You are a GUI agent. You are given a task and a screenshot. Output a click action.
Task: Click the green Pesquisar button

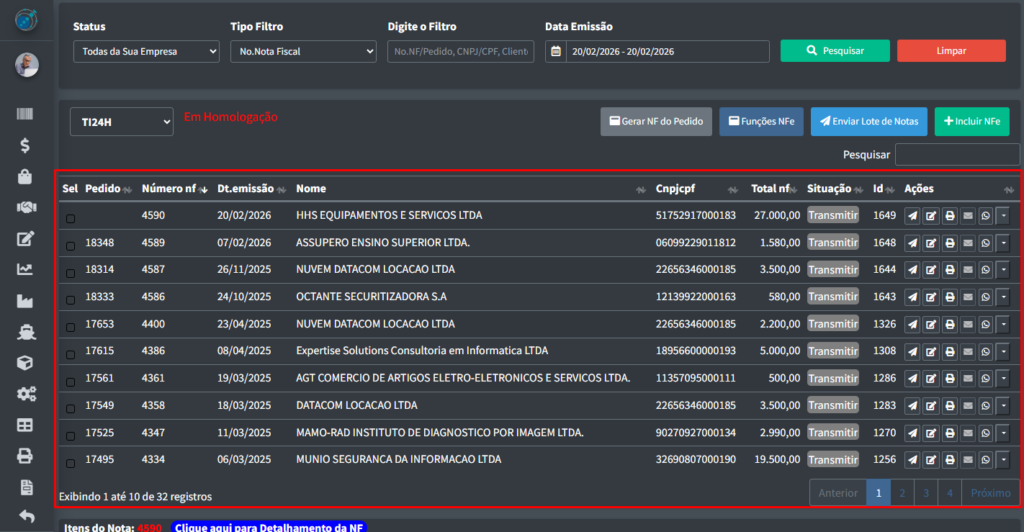(835, 51)
